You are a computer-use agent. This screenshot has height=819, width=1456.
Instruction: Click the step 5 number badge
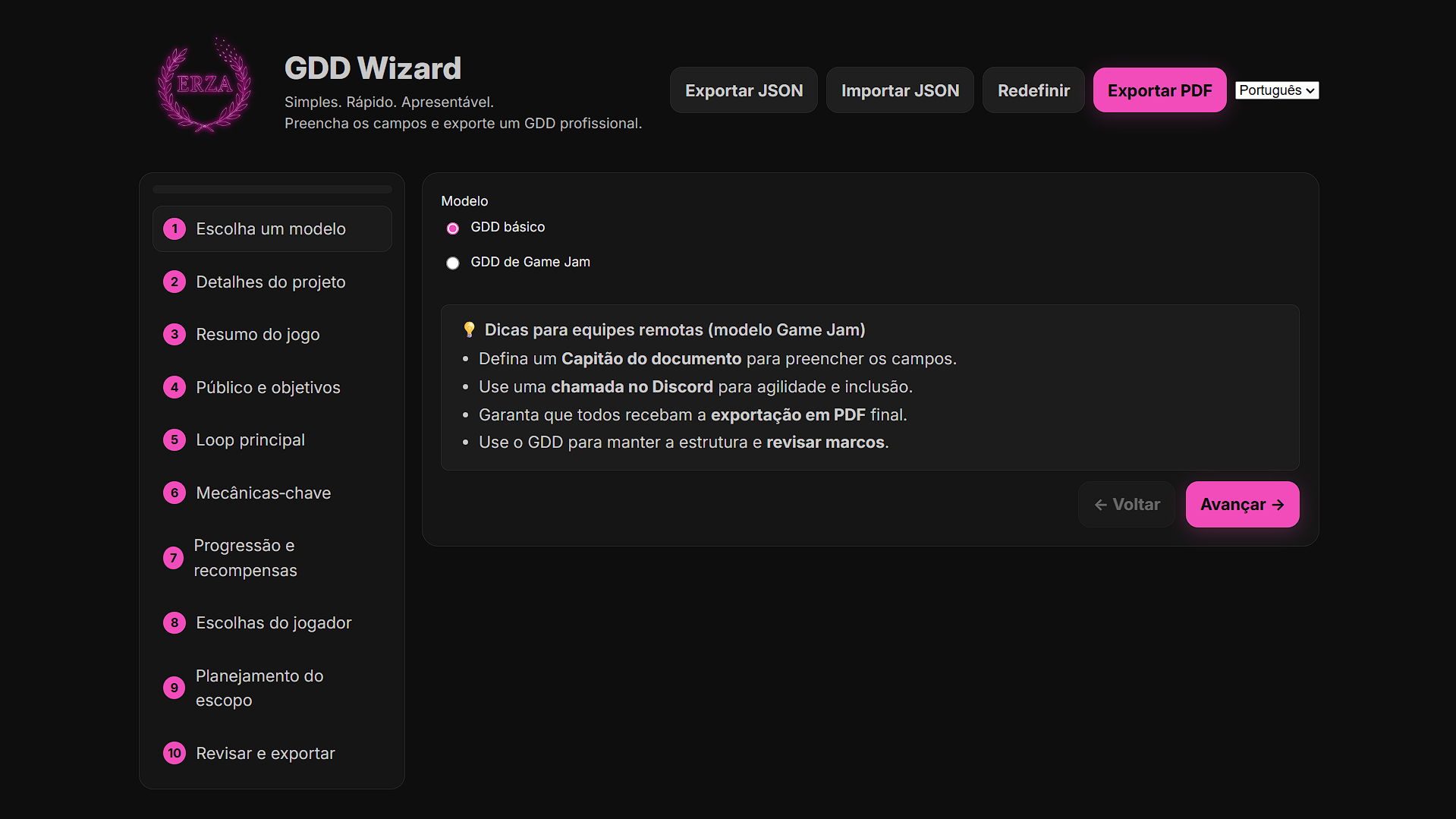click(x=175, y=439)
